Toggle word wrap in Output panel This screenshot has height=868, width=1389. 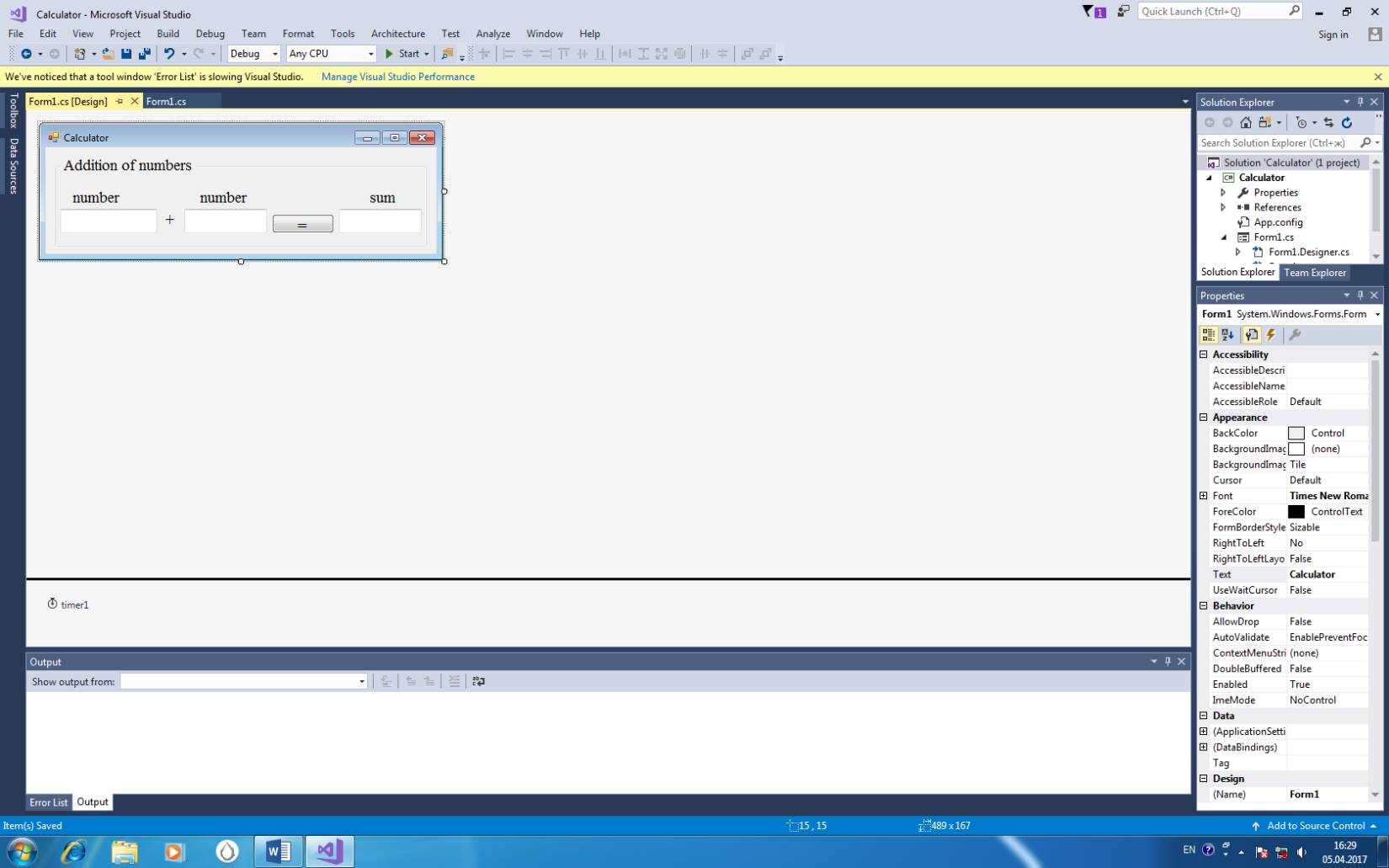coord(478,681)
